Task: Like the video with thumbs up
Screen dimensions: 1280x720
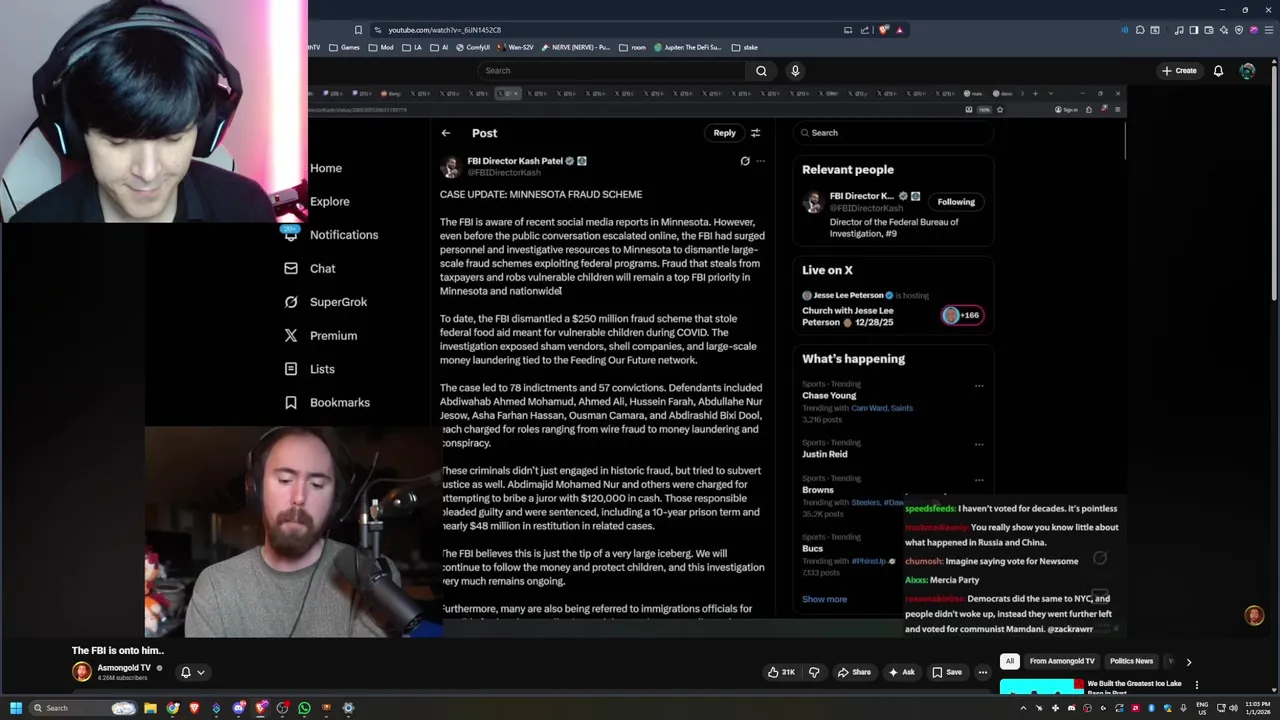Action: (x=781, y=672)
